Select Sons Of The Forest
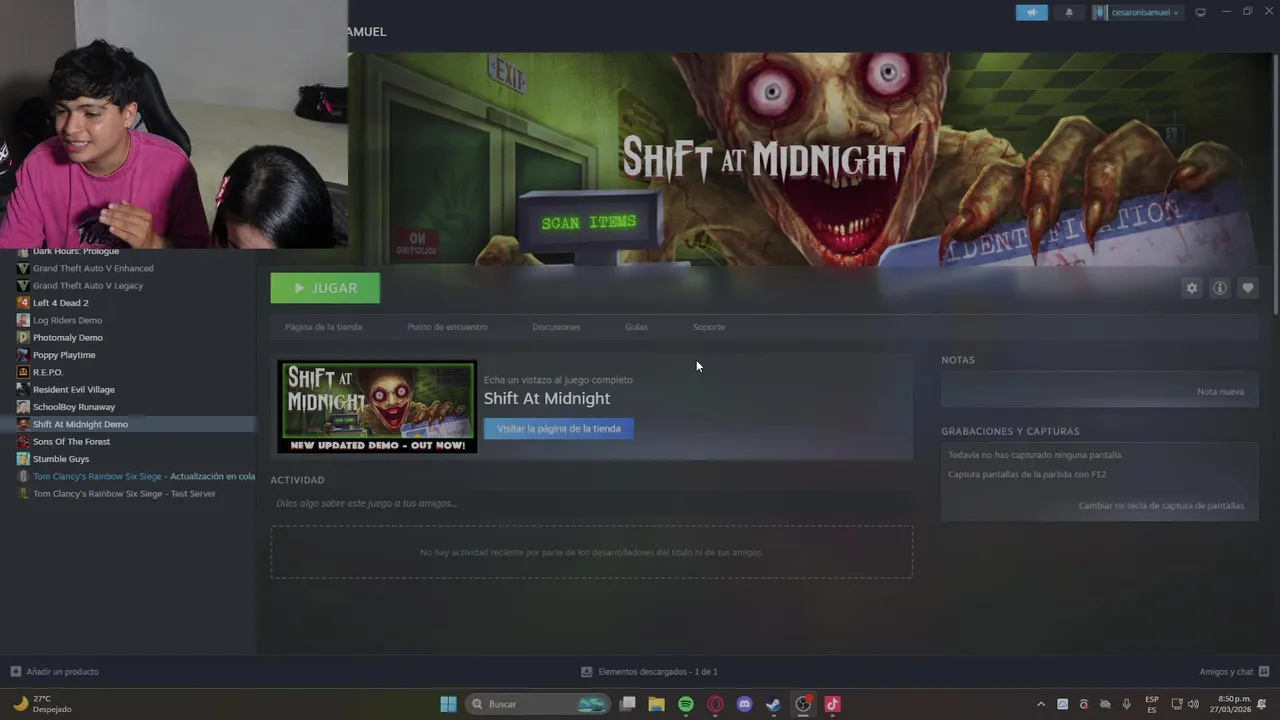Image resolution: width=1280 pixels, height=720 pixels. tap(71, 441)
